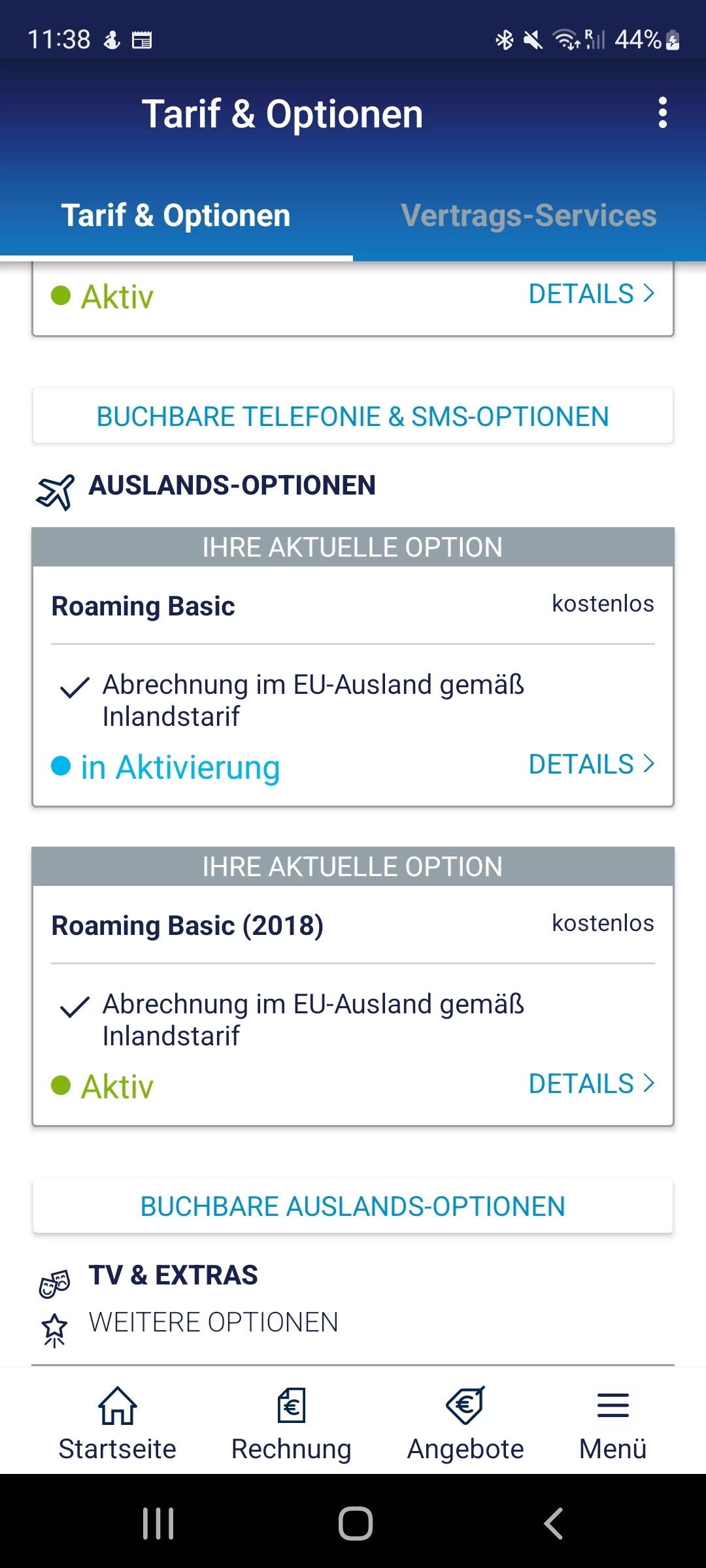Open Rechnung via the euro bill icon
706x1568 pixels.
292,1406
